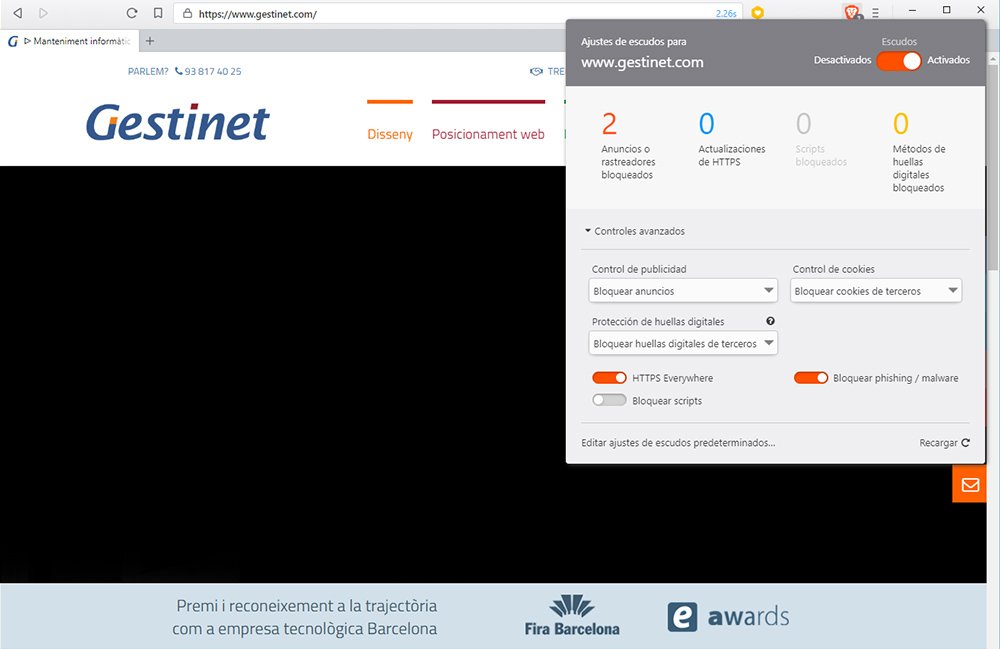The width and height of the screenshot is (1000, 649).
Task: Open the Protección de huellas digitales dropdown
Action: tap(683, 342)
